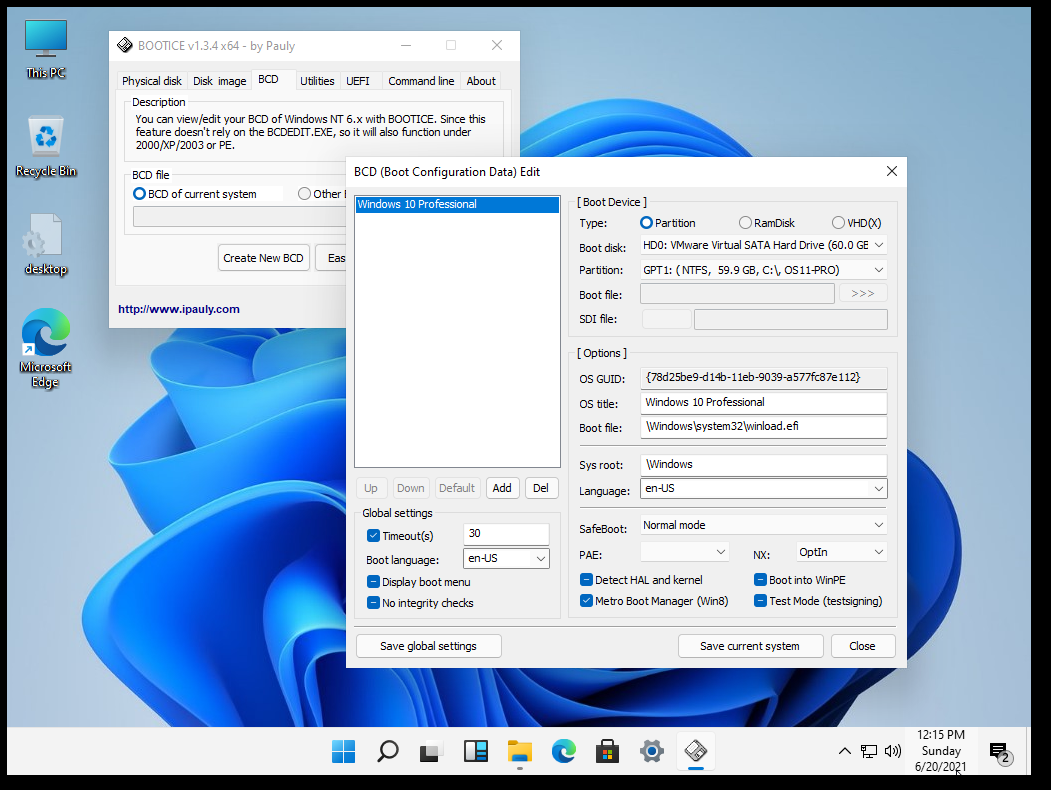Screen dimensions: 1051x790
Task: Expand Language en-US dropdown in Options
Action: [879, 488]
